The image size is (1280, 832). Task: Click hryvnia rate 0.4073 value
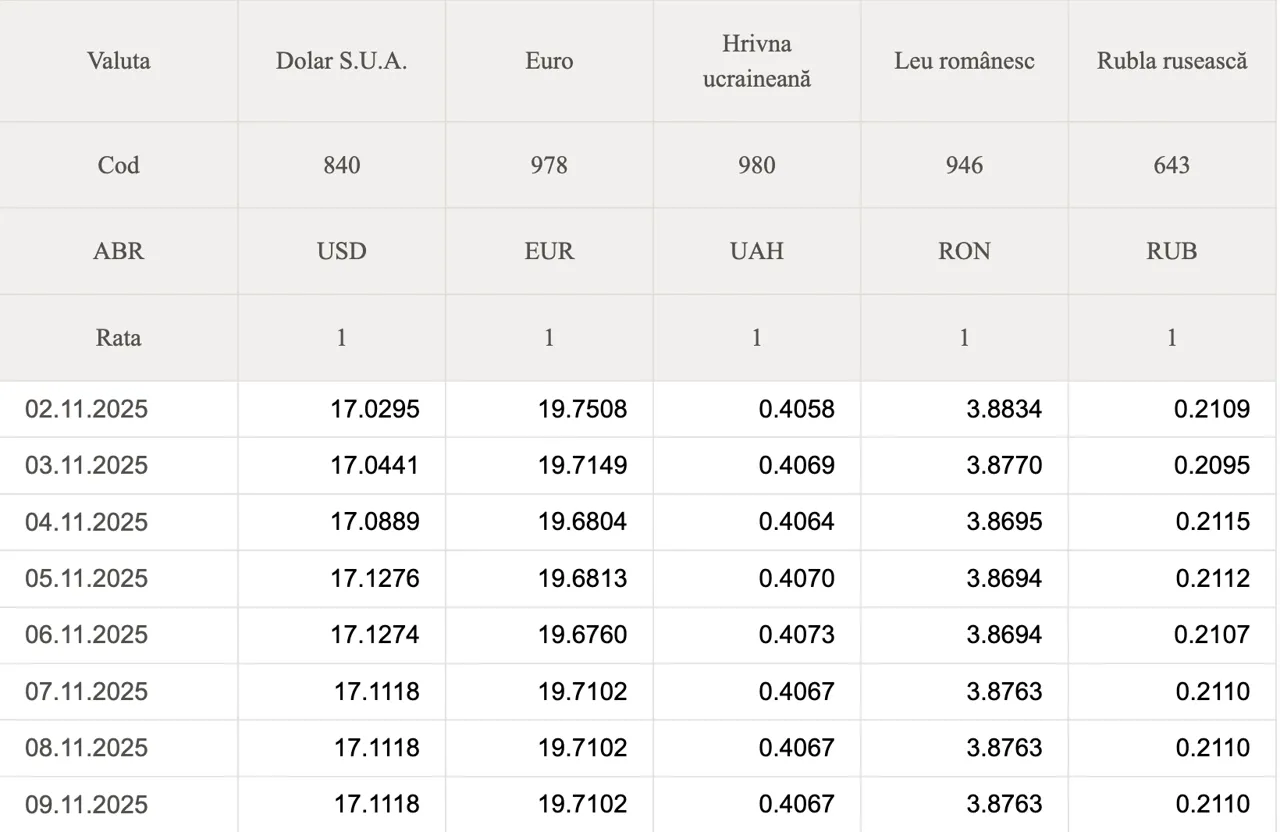(796, 635)
